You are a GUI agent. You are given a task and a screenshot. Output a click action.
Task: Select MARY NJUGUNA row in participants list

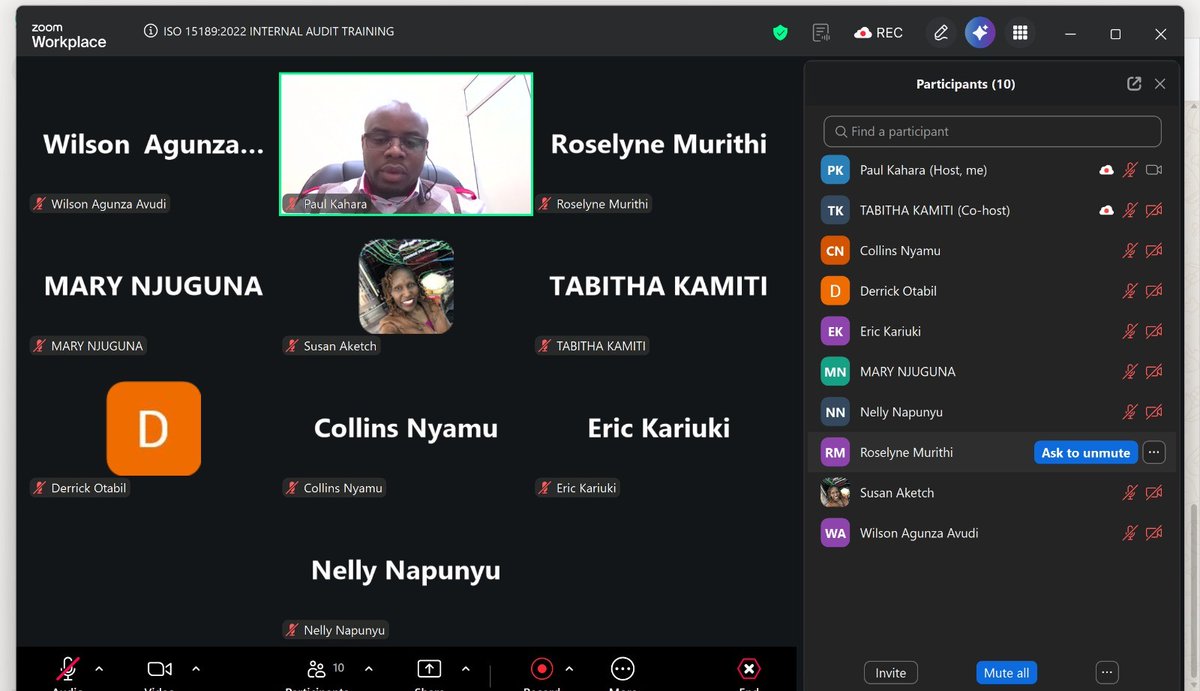[x=992, y=372]
